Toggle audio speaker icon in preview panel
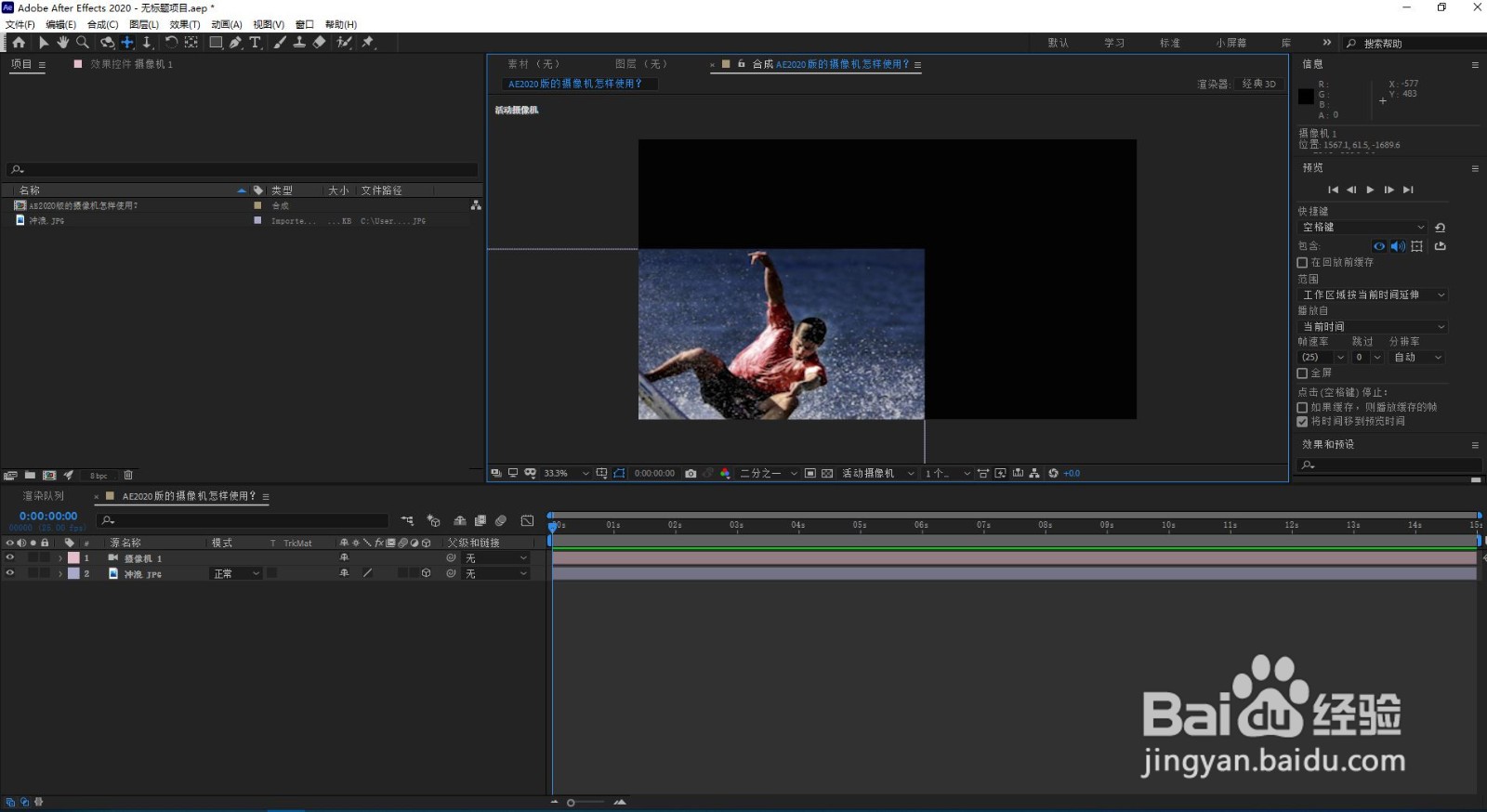Image resolution: width=1487 pixels, height=812 pixels. click(x=1398, y=246)
